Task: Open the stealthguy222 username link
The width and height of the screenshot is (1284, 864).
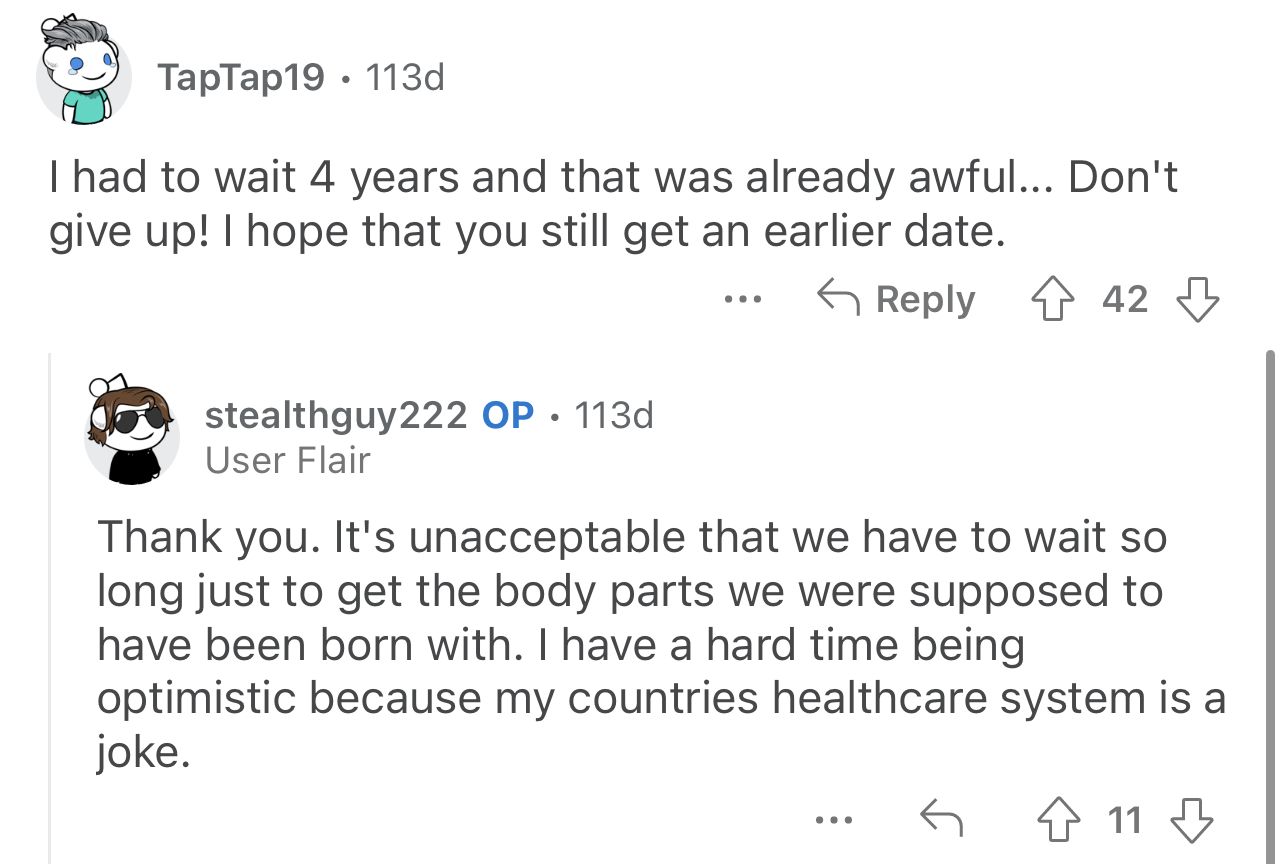Action: point(336,415)
